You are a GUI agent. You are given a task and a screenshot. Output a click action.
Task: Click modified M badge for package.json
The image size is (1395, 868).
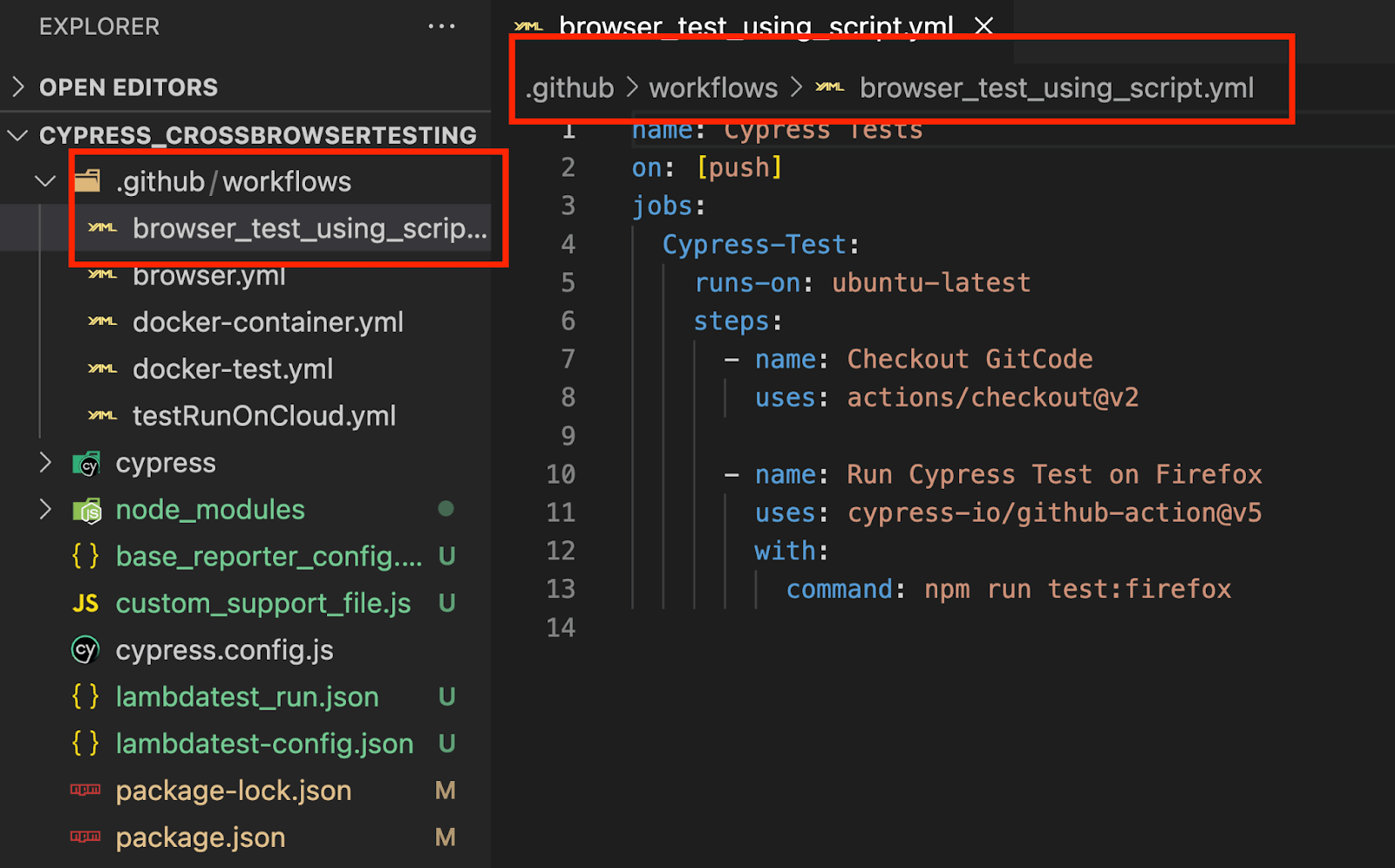(446, 837)
